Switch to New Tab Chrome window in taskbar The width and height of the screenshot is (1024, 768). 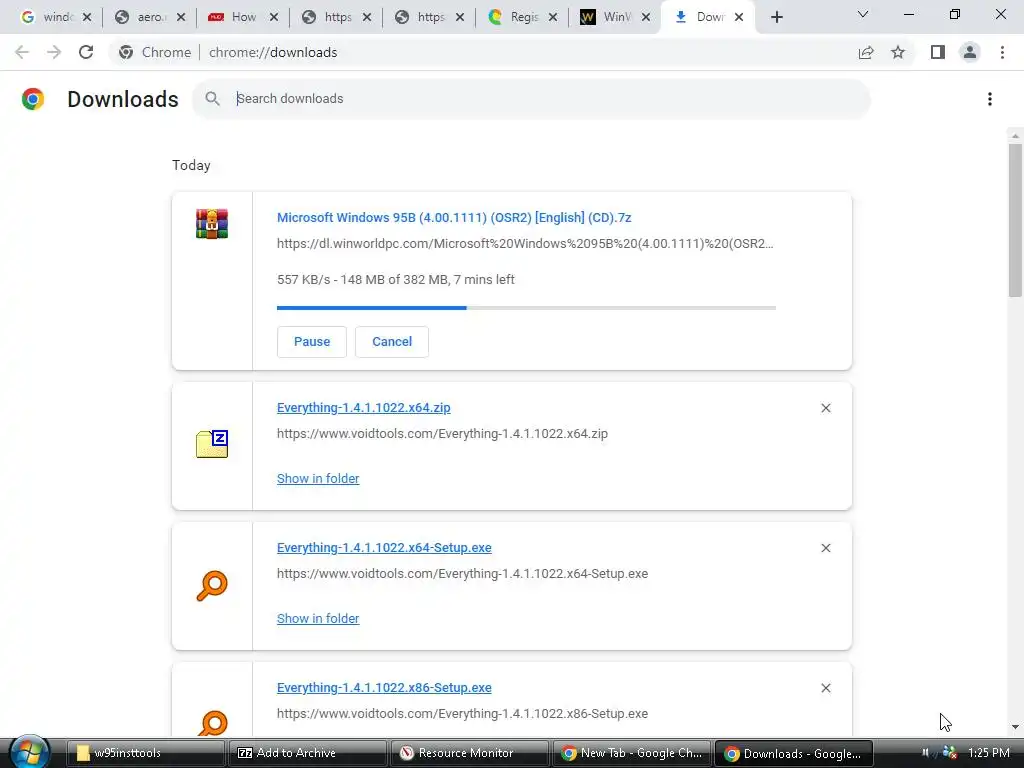point(631,753)
